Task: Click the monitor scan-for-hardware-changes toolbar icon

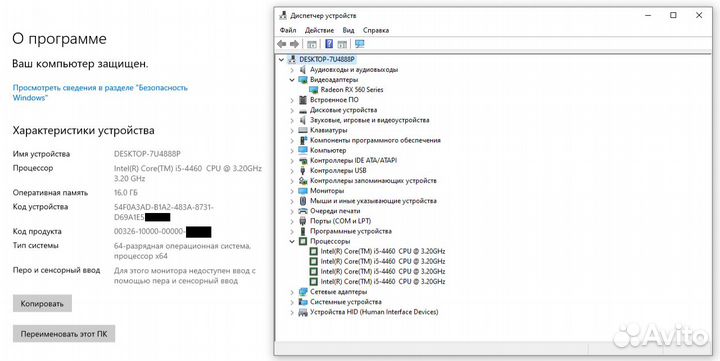Action: [360, 44]
